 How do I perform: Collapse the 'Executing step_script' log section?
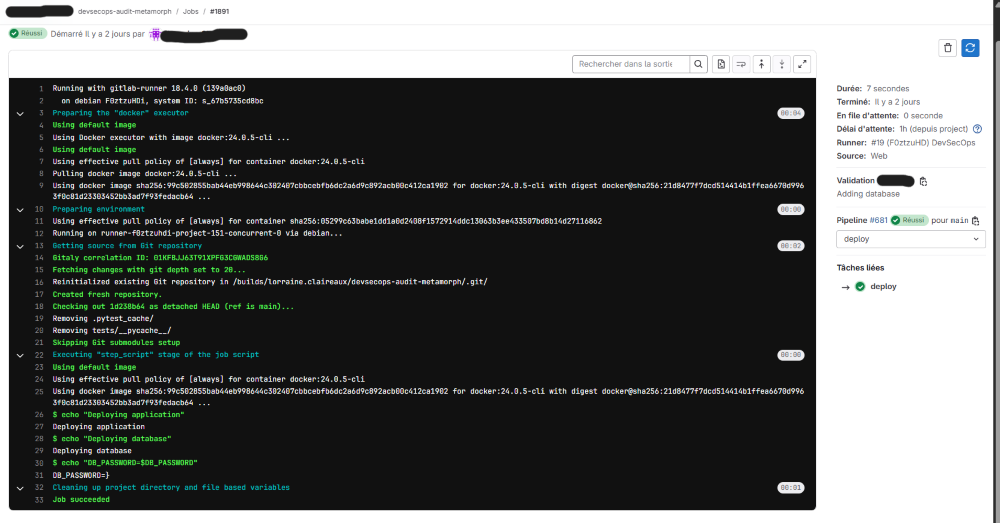click(x=20, y=355)
